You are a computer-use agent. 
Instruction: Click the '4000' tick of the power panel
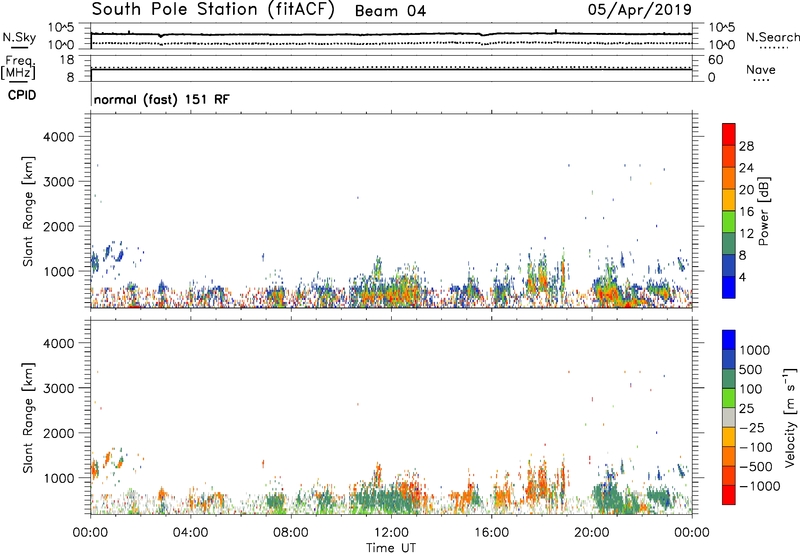tap(59, 137)
